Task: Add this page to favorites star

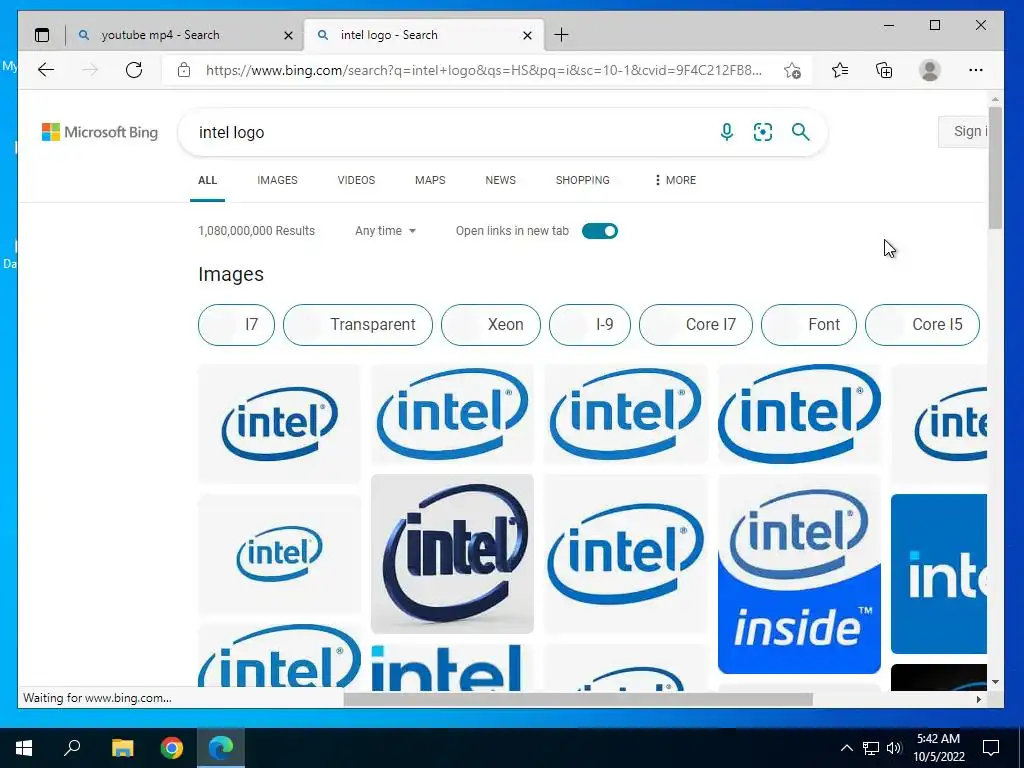Action: point(792,70)
